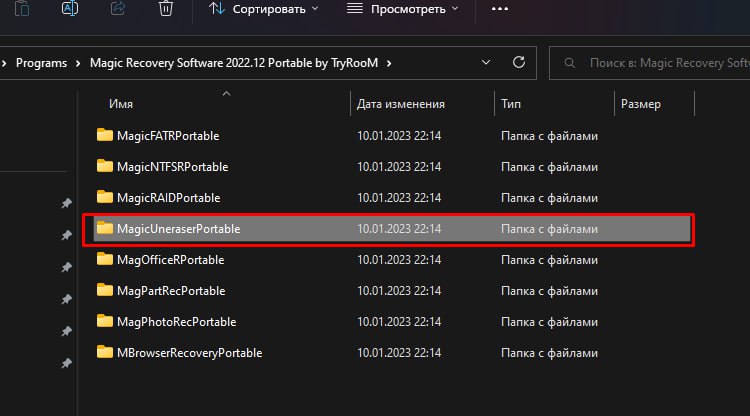Click folder icon of MagOfficeRPortable

click(105, 259)
